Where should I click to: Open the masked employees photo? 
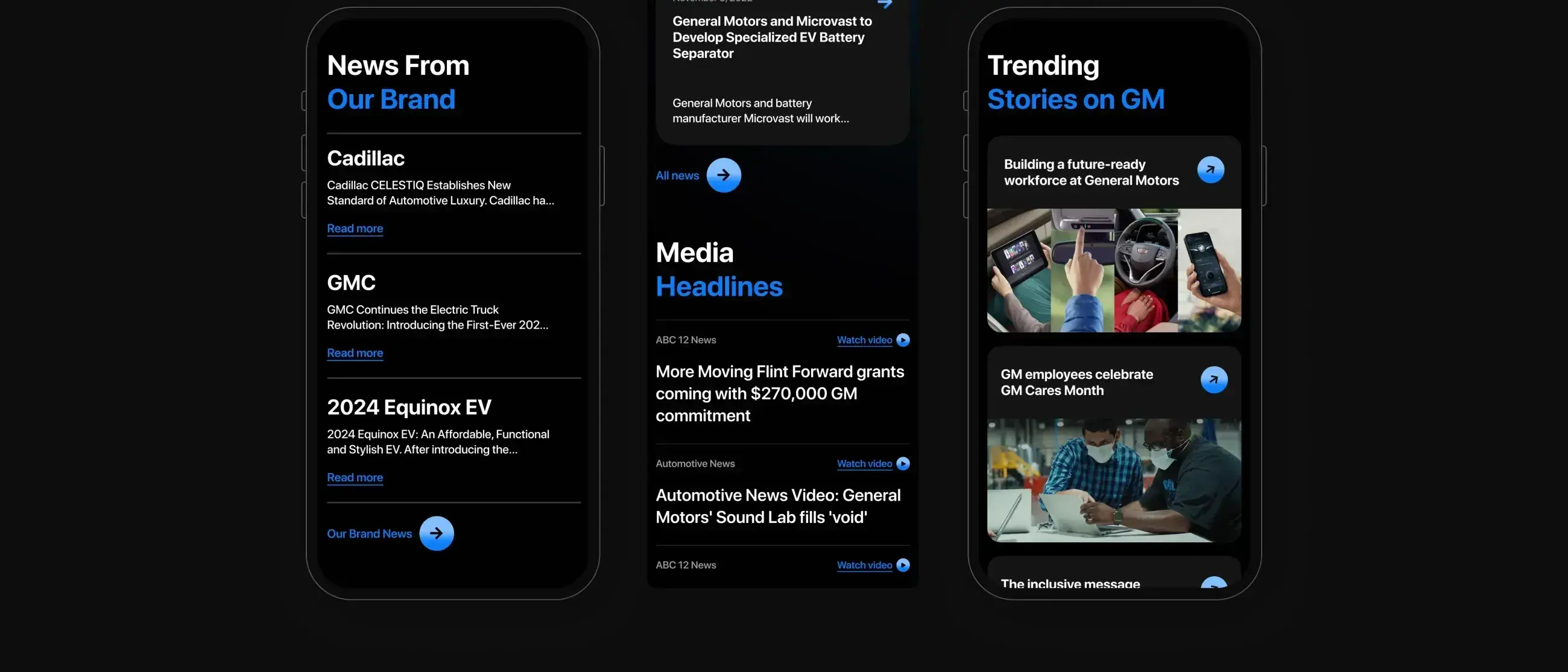(x=1114, y=480)
